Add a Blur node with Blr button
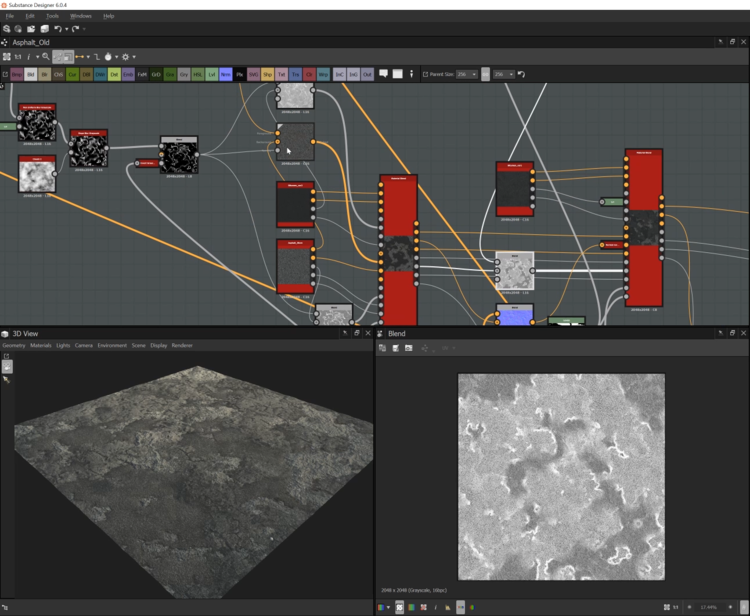Viewport: 750px width, 616px height. [x=44, y=75]
